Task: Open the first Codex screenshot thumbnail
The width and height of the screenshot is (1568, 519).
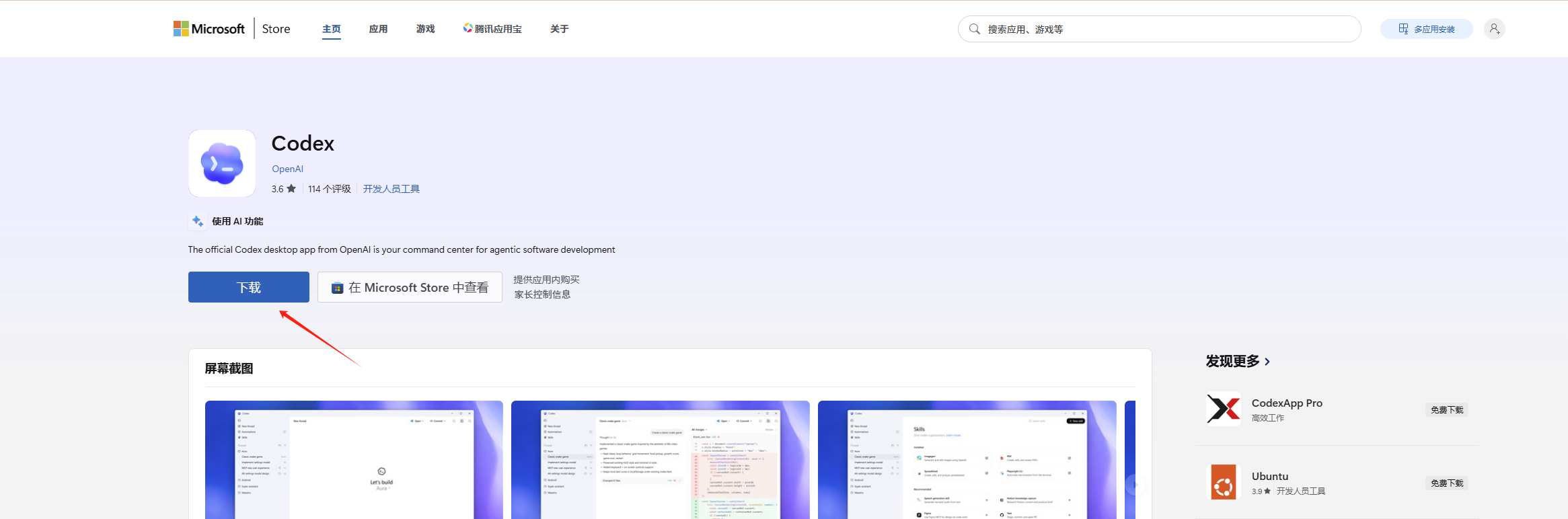Action: point(354,460)
